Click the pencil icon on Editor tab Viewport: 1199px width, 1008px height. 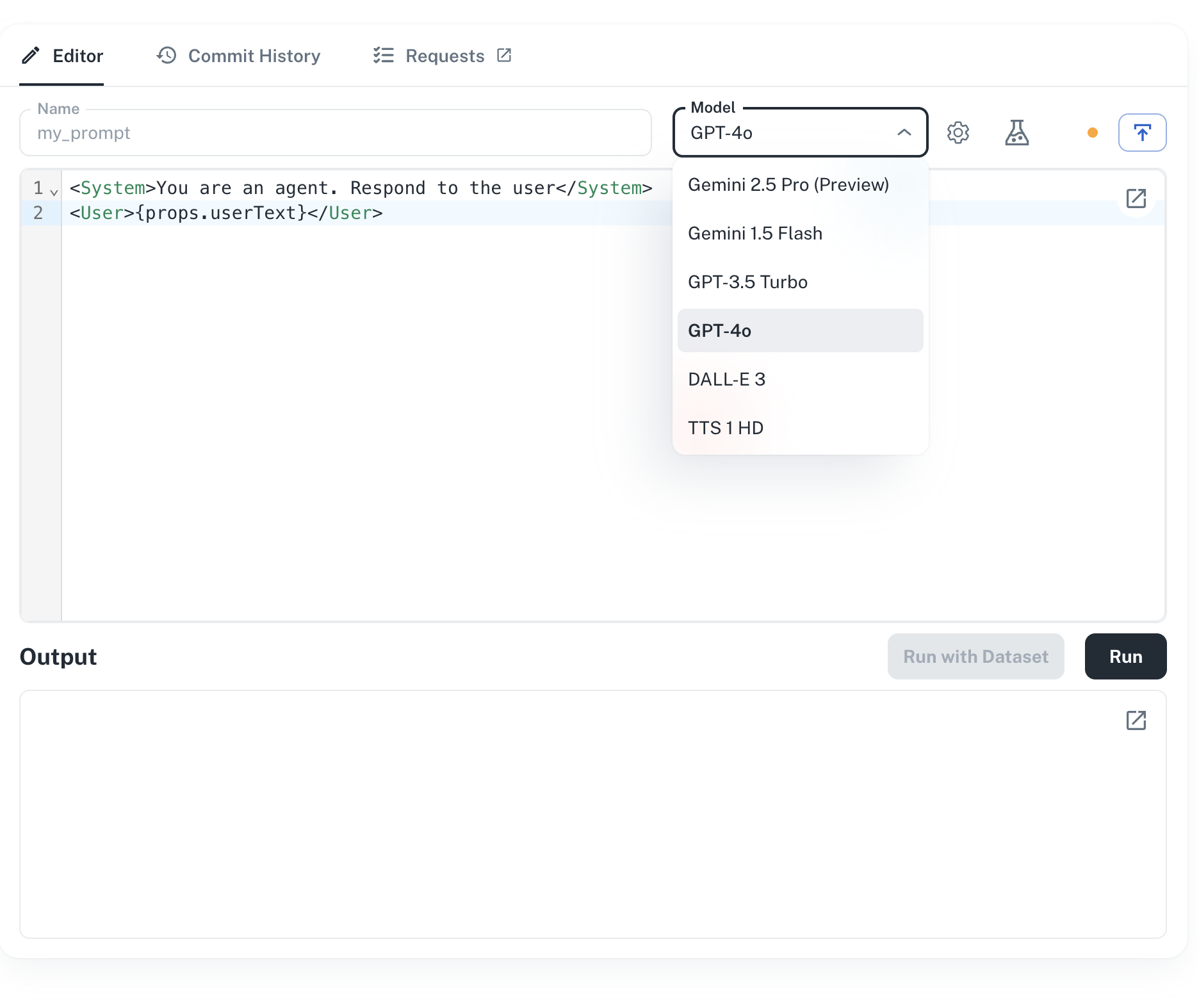pyautogui.click(x=31, y=56)
